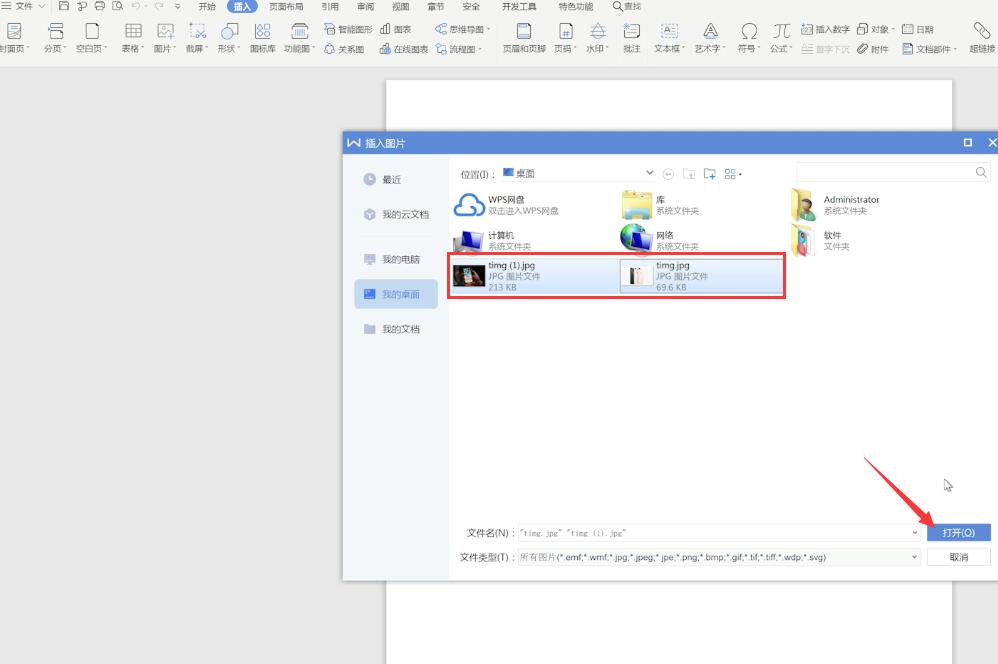Click the 插入数字 insert number button
The width and height of the screenshot is (998, 664).
pyautogui.click(x=825, y=29)
